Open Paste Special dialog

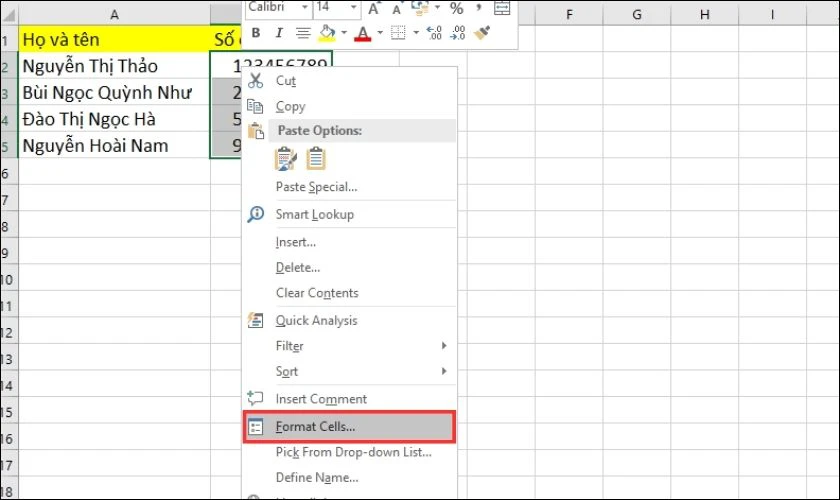coord(350,186)
